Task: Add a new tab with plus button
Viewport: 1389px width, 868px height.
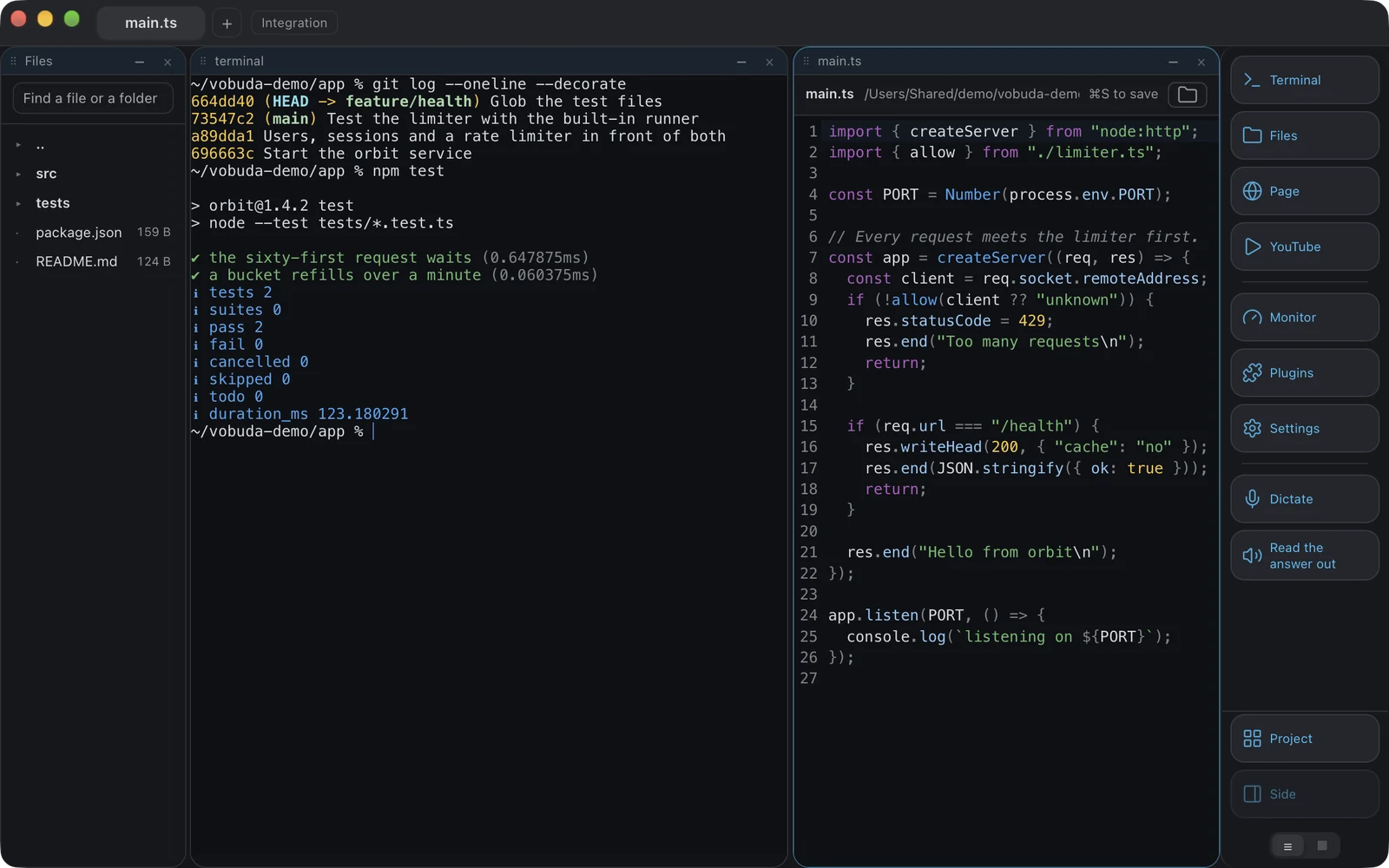Action: pos(227,23)
